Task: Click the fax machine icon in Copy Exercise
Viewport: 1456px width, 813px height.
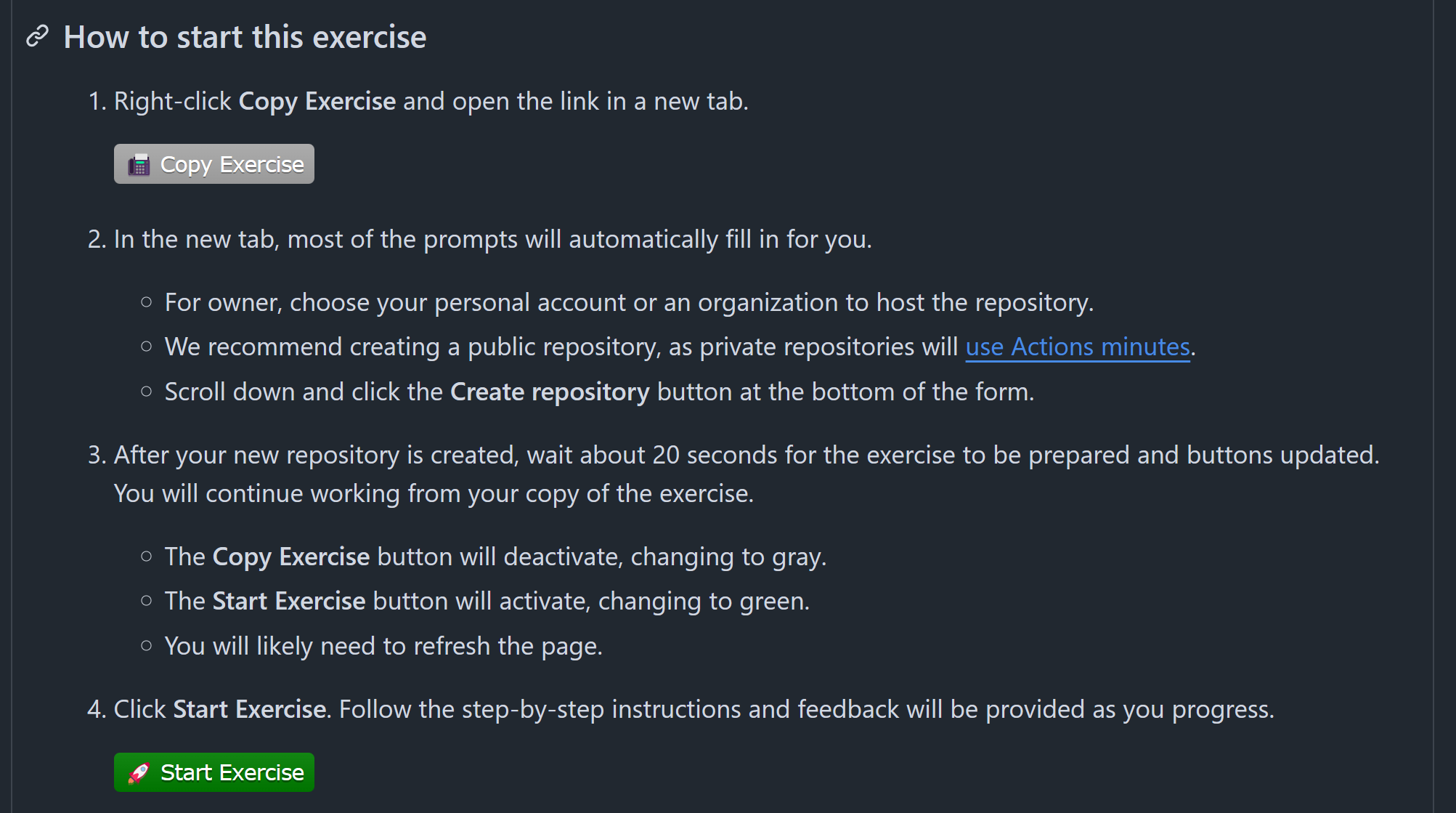Action: click(139, 165)
